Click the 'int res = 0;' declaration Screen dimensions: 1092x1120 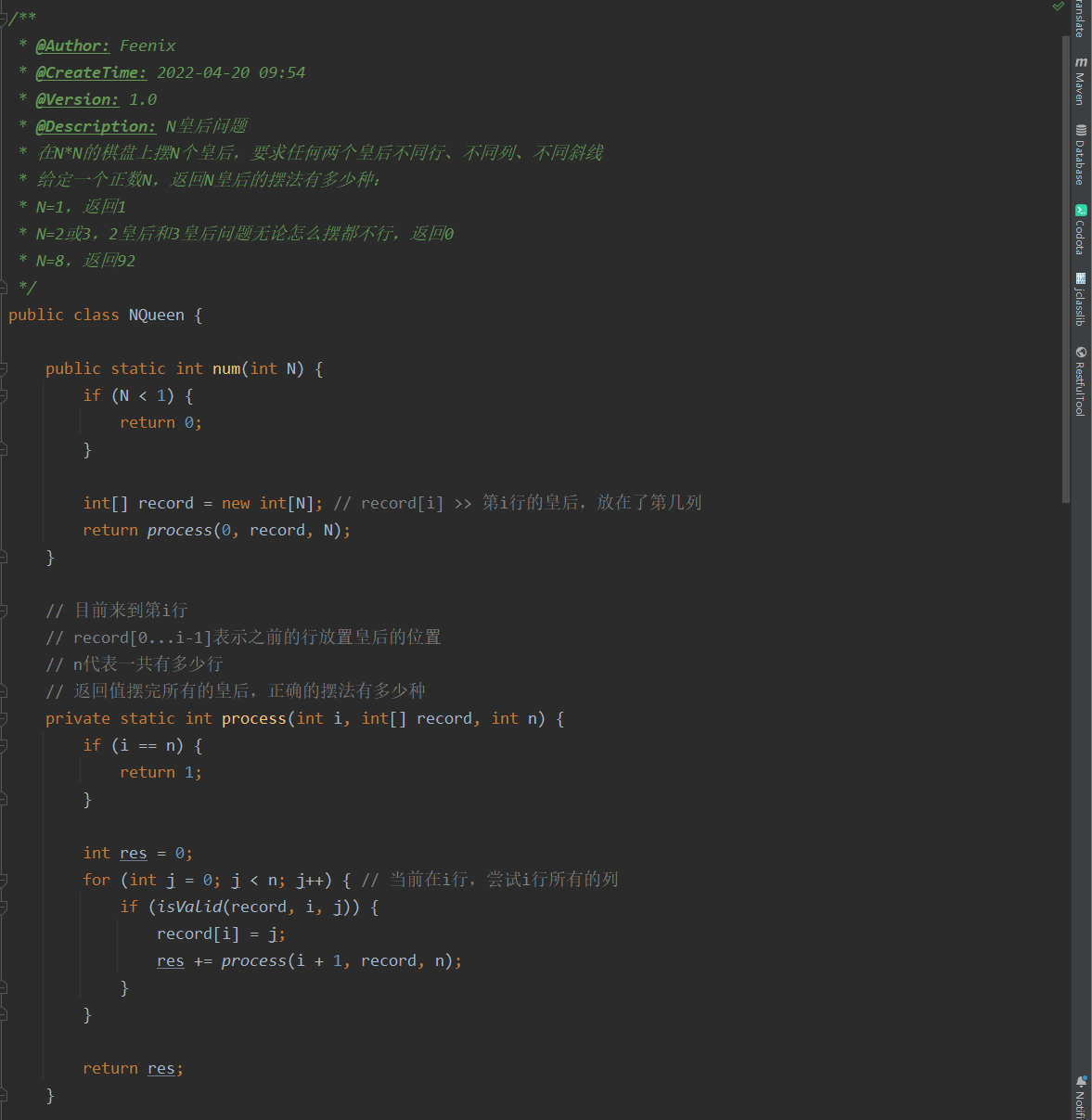[137, 853]
